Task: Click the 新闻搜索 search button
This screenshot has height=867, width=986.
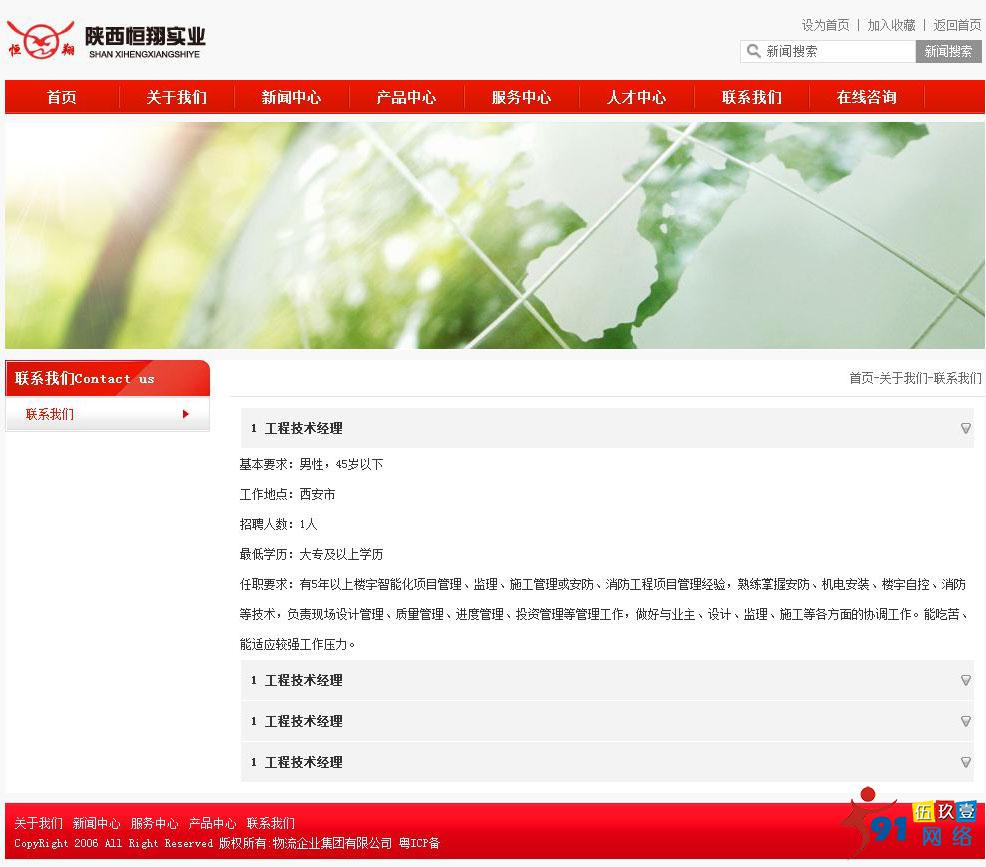Action: tap(946, 51)
